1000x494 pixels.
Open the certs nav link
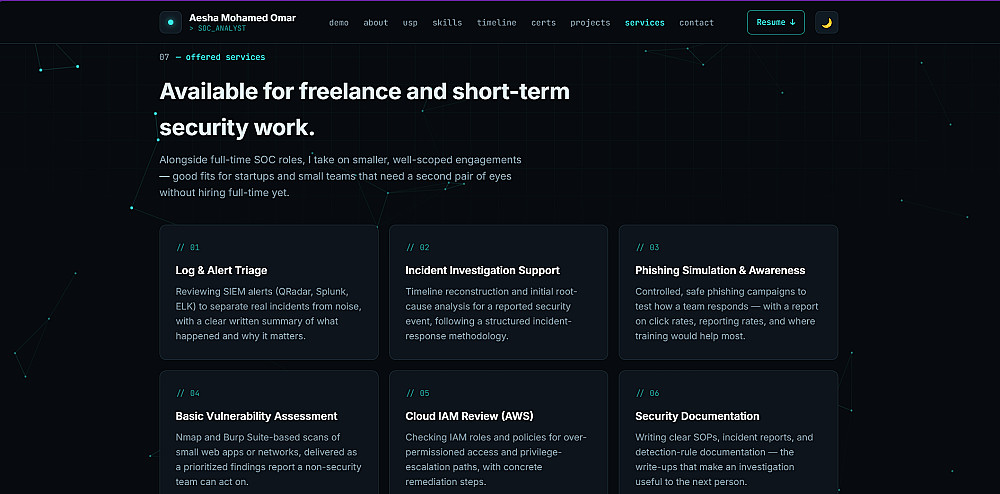(x=543, y=23)
